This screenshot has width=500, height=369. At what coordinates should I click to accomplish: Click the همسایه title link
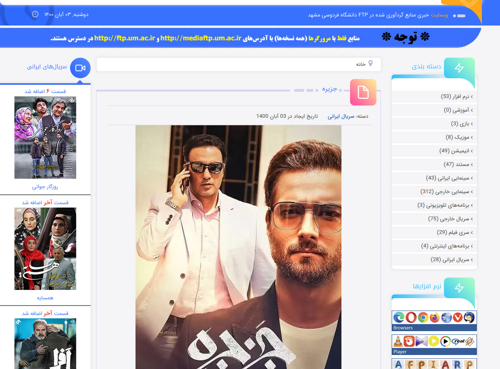click(45, 298)
